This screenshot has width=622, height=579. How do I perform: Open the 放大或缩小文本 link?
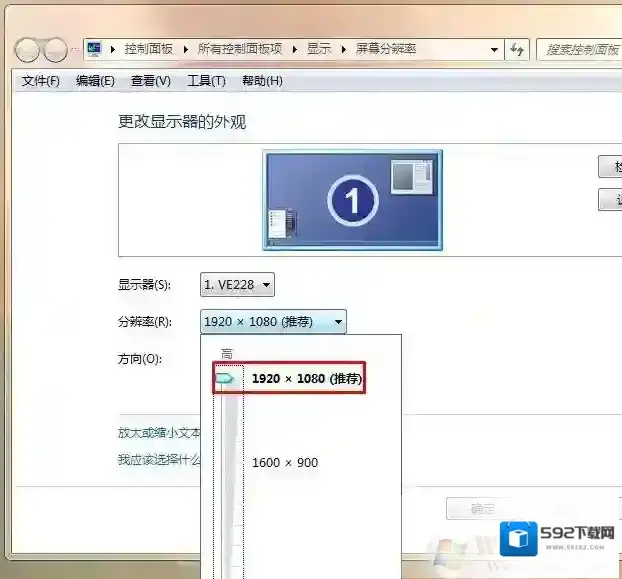[x=160, y=433]
